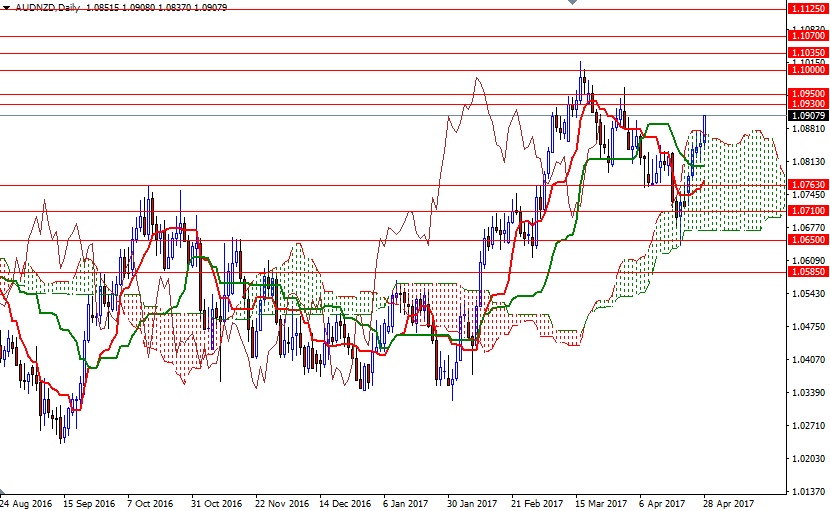Click the 1.07100 price level label
This screenshot has height=511, width=830.
pyautogui.click(x=807, y=211)
